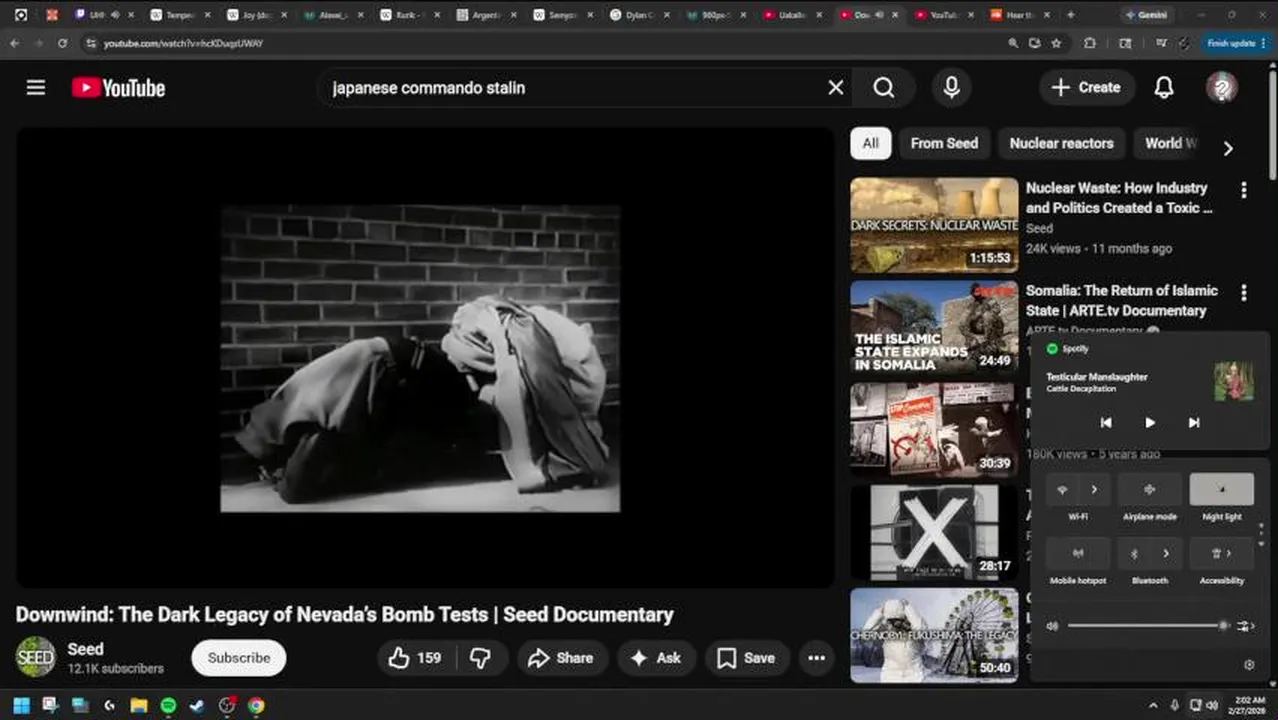Open the Create button

[1086, 88]
